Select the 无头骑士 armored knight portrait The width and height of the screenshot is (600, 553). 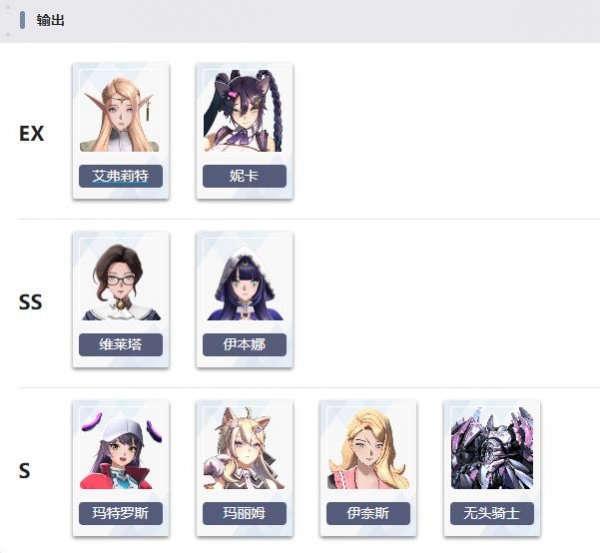492,448
